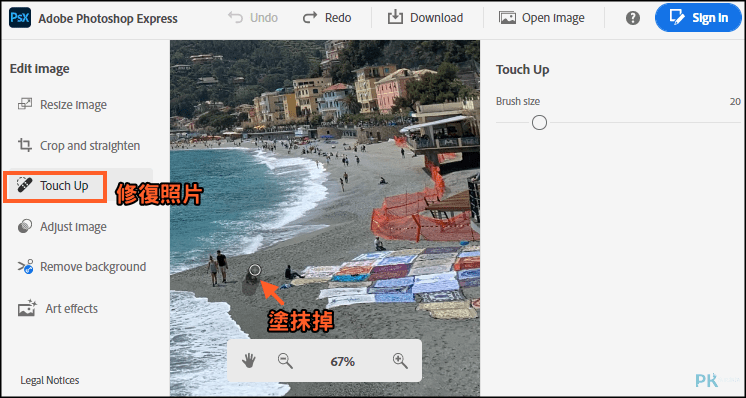Open the Adjust image option
The width and height of the screenshot is (746, 398).
(x=62, y=227)
